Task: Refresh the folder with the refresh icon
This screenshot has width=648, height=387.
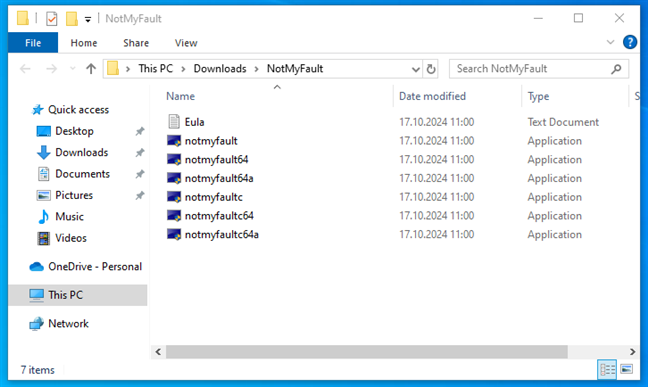Action: (431, 69)
